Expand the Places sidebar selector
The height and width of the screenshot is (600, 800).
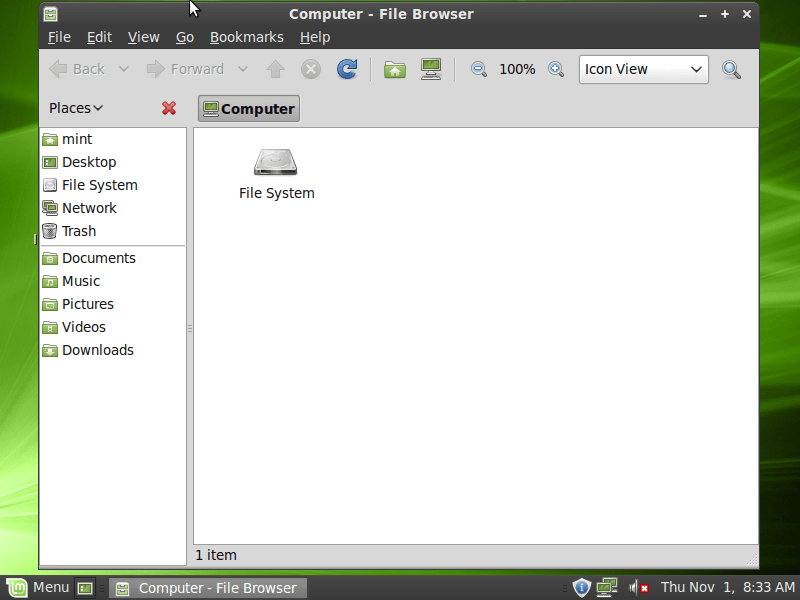(x=76, y=108)
